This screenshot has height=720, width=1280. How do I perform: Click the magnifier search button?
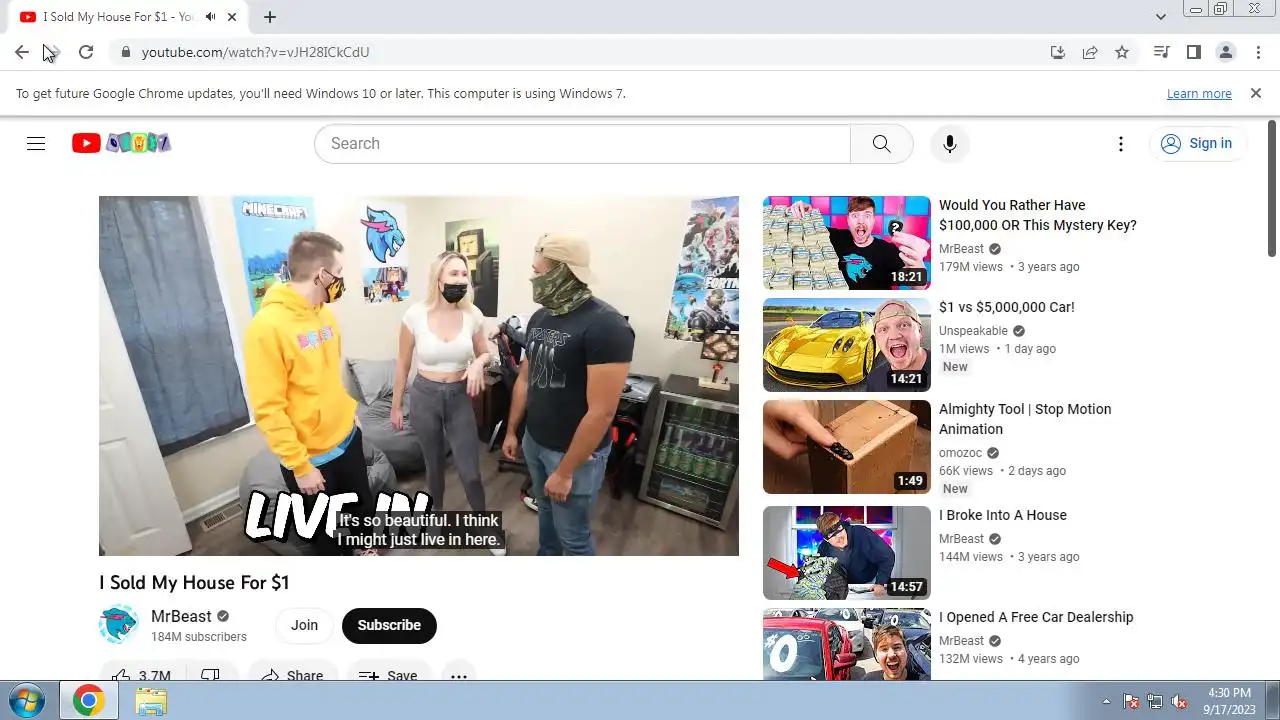(x=881, y=143)
